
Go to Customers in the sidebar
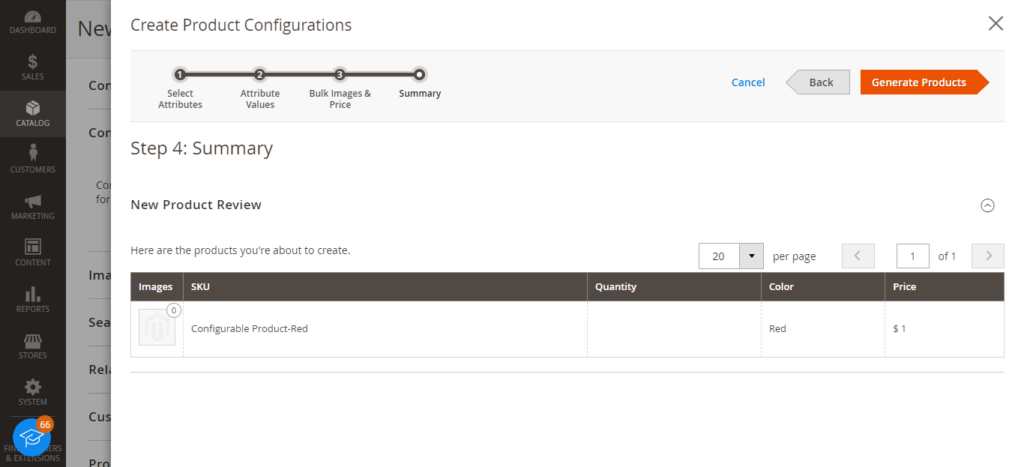pyautogui.click(x=33, y=160)
